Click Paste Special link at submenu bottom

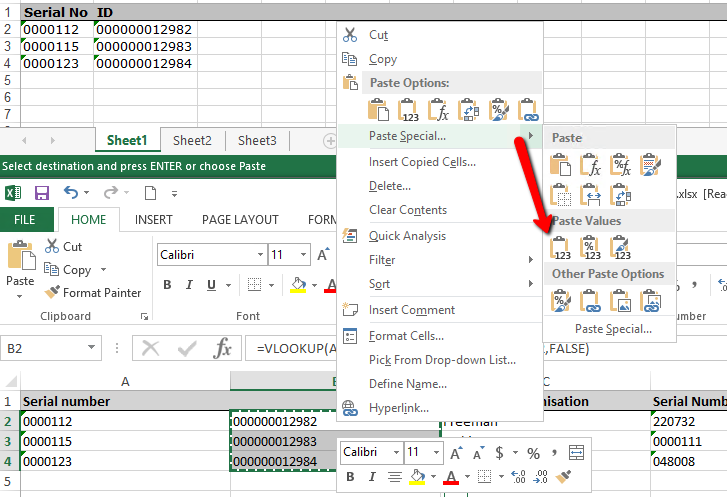pos(613,329)
